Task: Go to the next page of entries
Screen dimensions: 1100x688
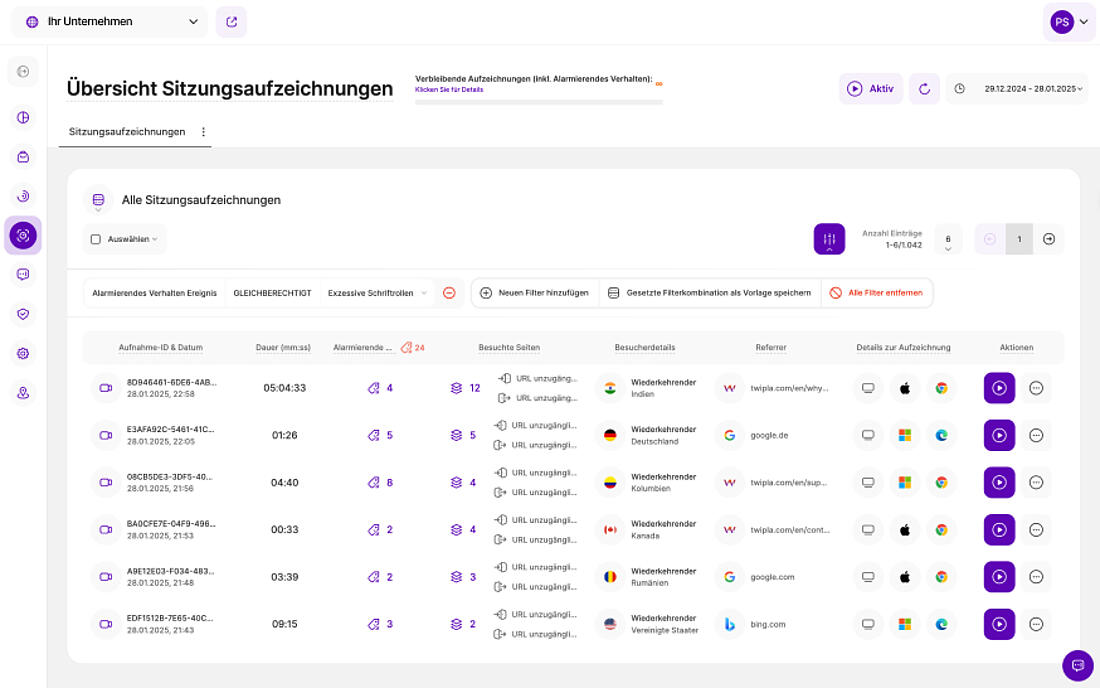Action: click(1049, 239)
